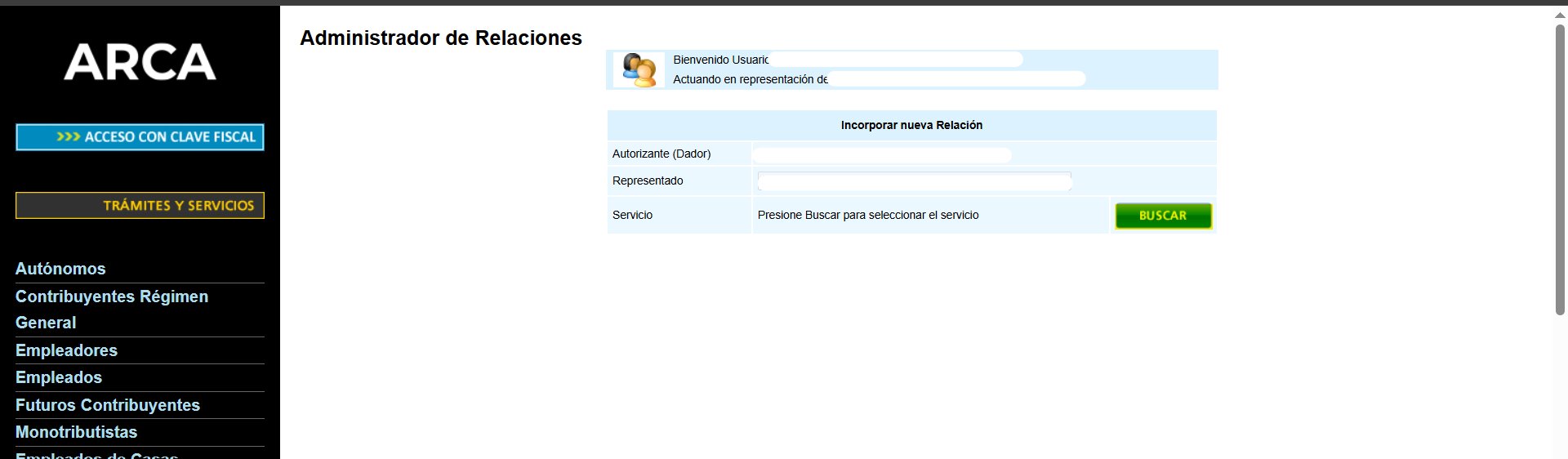Open Monotributistas link

click(x=76, y=432)
